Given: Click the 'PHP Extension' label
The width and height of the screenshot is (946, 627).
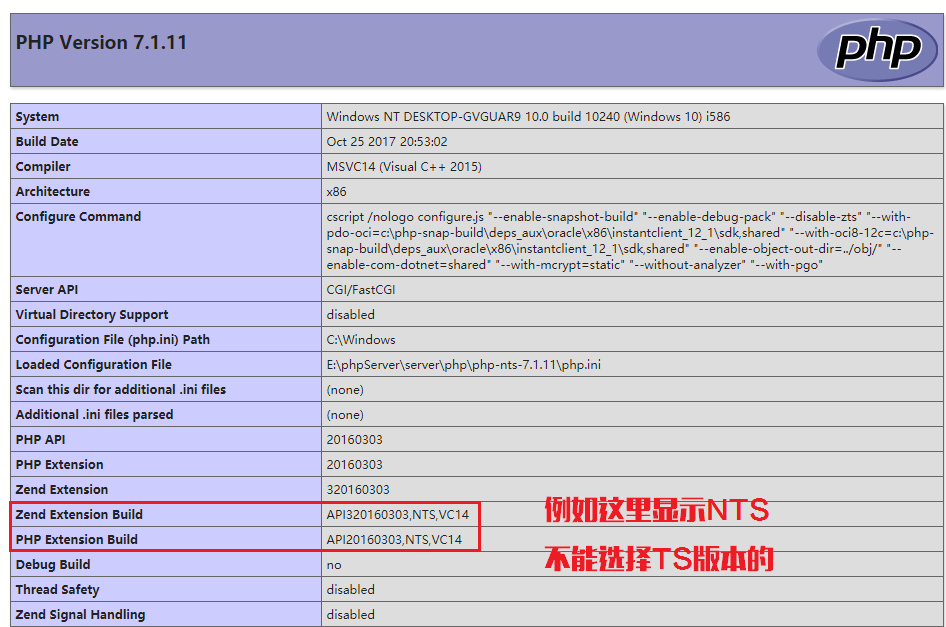Looking at the screenshot, I should point(60,464).
